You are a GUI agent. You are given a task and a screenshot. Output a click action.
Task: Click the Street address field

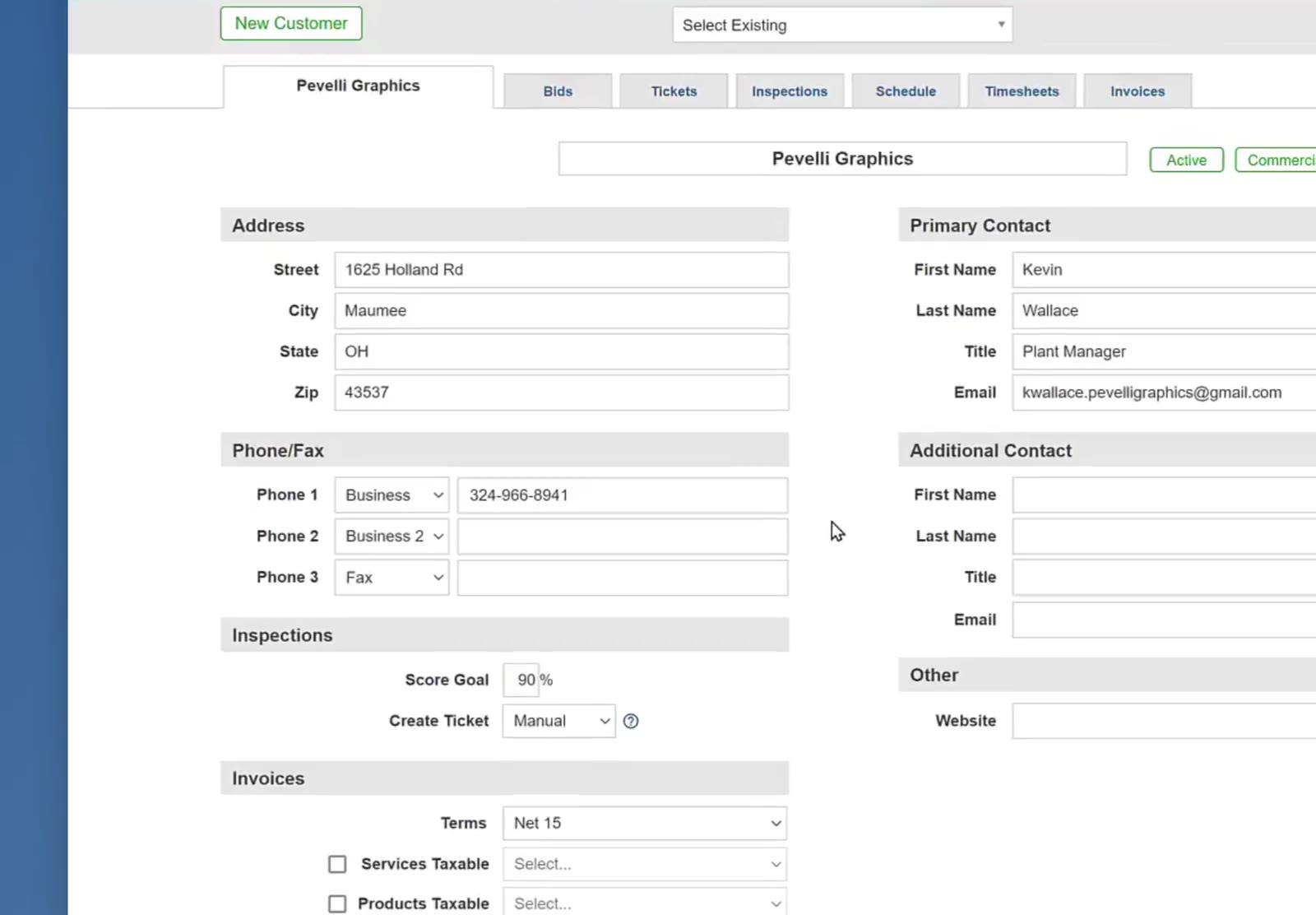tap(562, 270)
